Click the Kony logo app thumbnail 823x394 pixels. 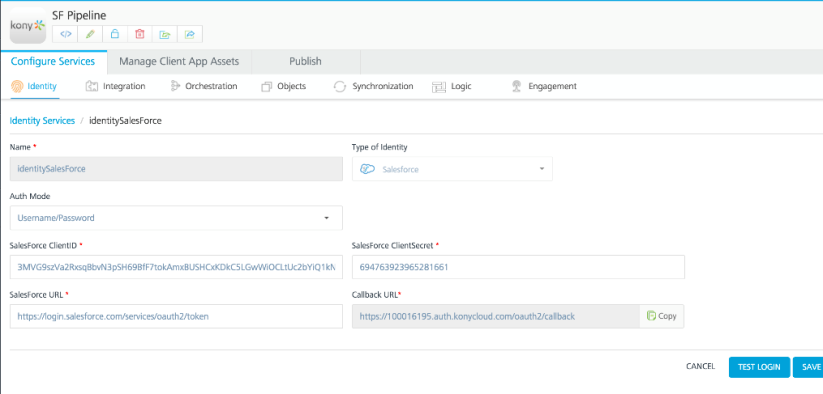pos(28,25)
